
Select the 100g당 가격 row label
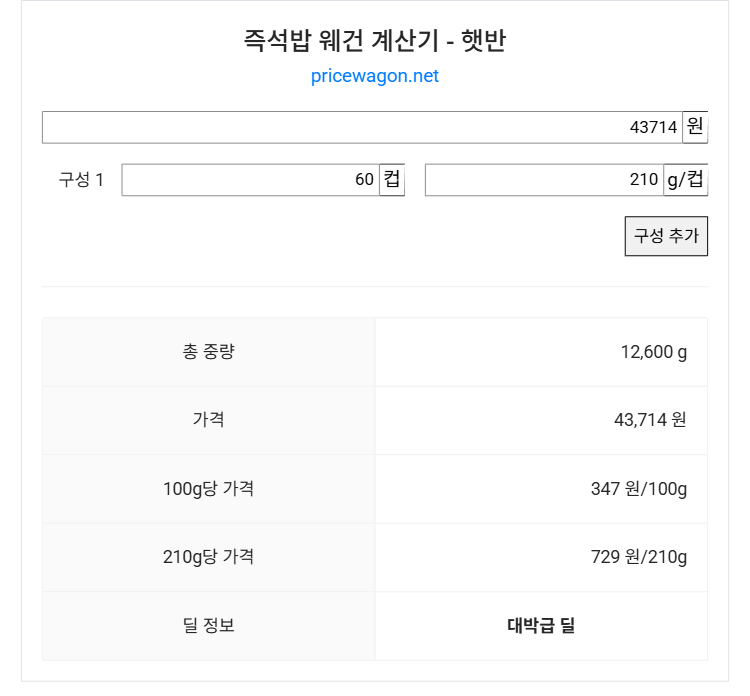pos(208,489)
